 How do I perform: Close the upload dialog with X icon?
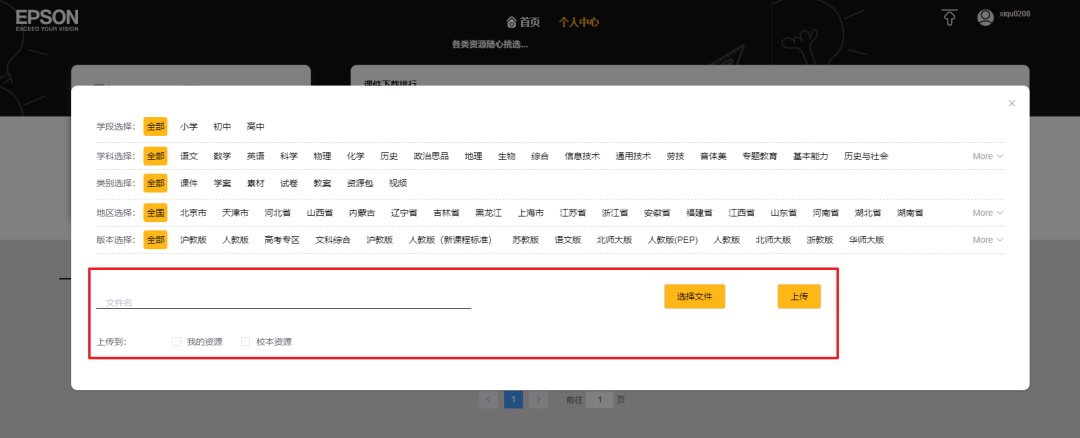point(1011,103)
